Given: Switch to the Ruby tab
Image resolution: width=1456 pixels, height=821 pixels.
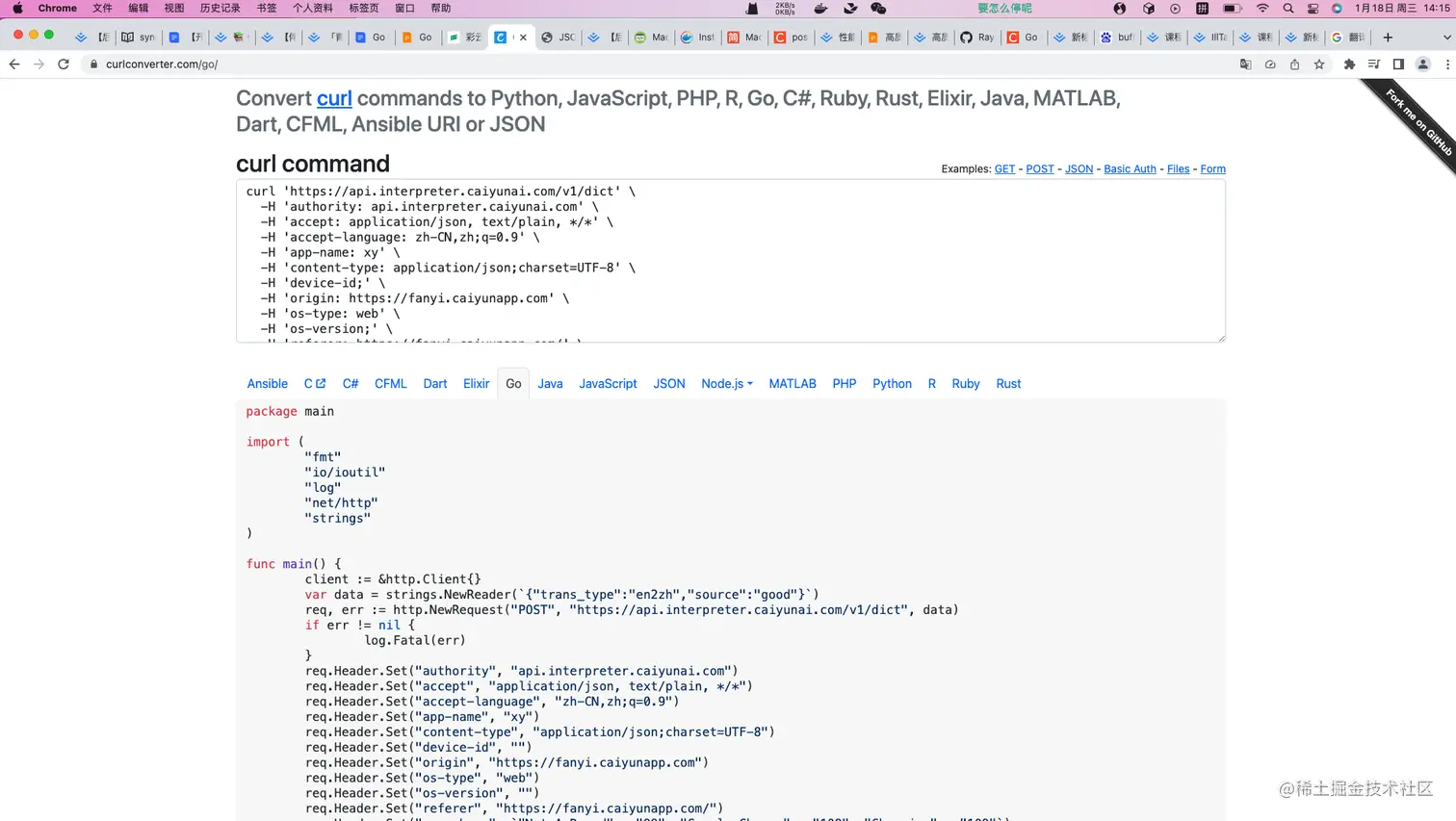Looking at the screenshot, I should [x=966, y=383].
